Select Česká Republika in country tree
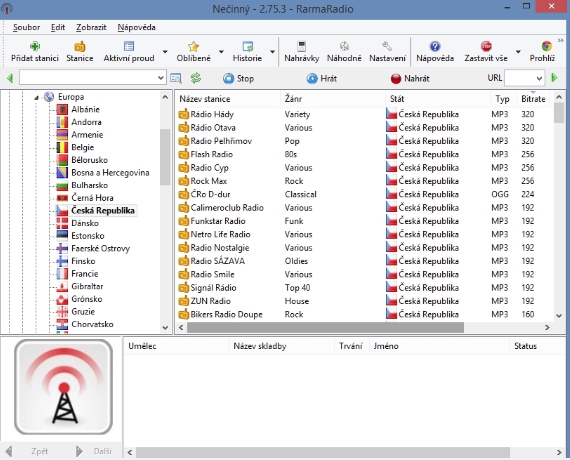This screenshot has width=570, height=460. point(103,211)
